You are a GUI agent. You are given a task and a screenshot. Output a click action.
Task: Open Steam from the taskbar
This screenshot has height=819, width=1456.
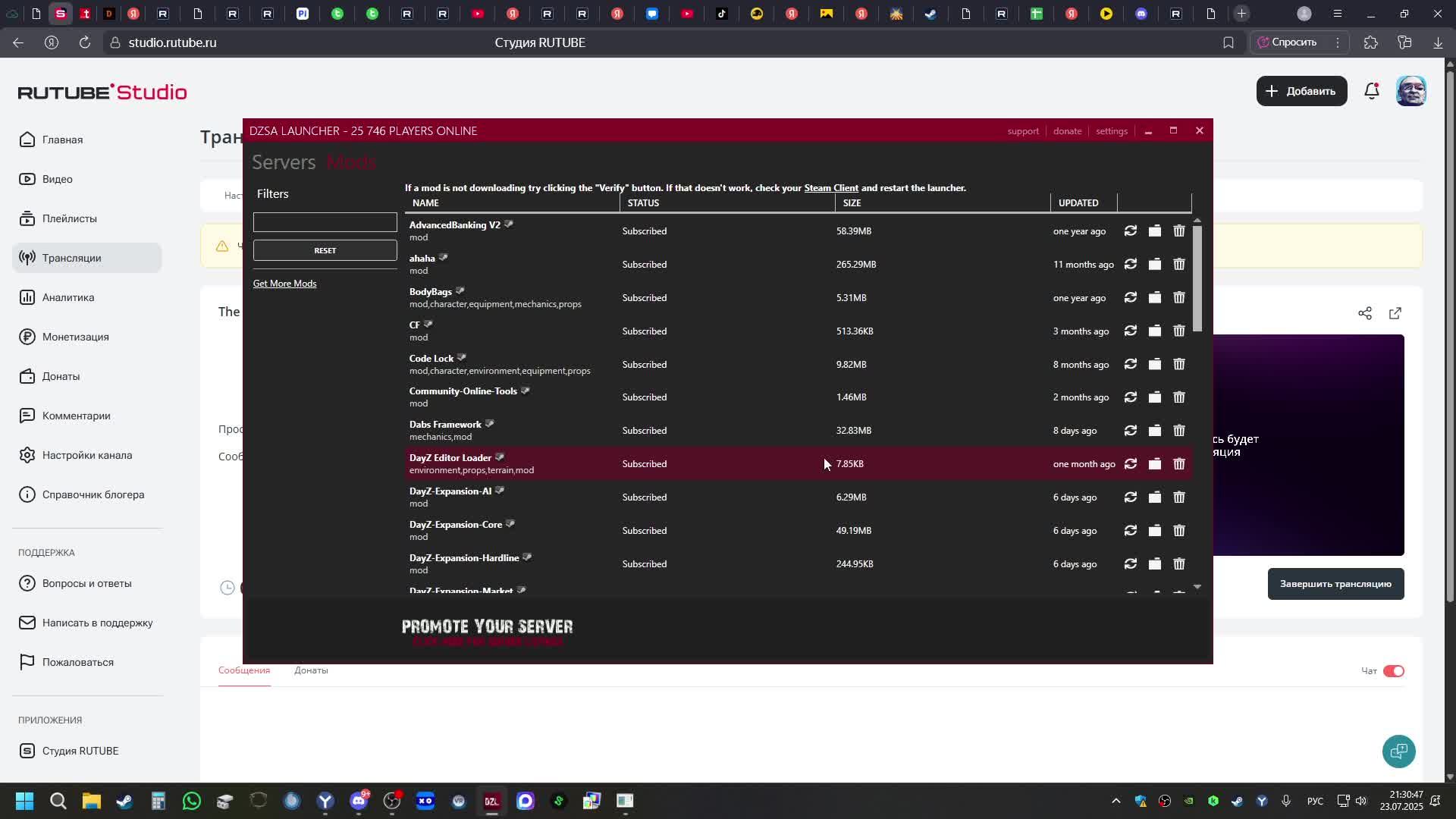pyautogui.click(x=125, y=802)
